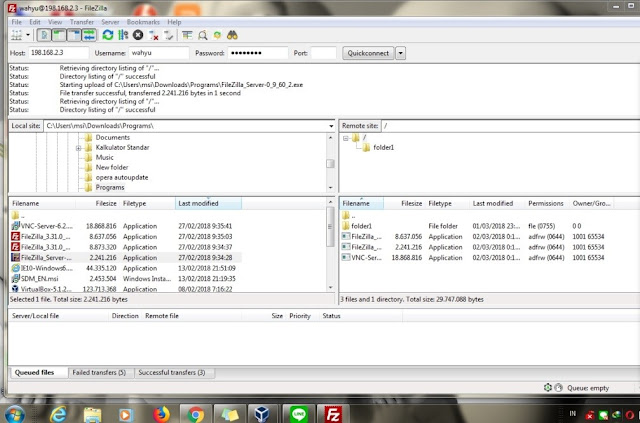Image resolution: width=640 pixels, height=423 pixels.
Task: Open the Bookmarks menu
Action: click(143, 22)
